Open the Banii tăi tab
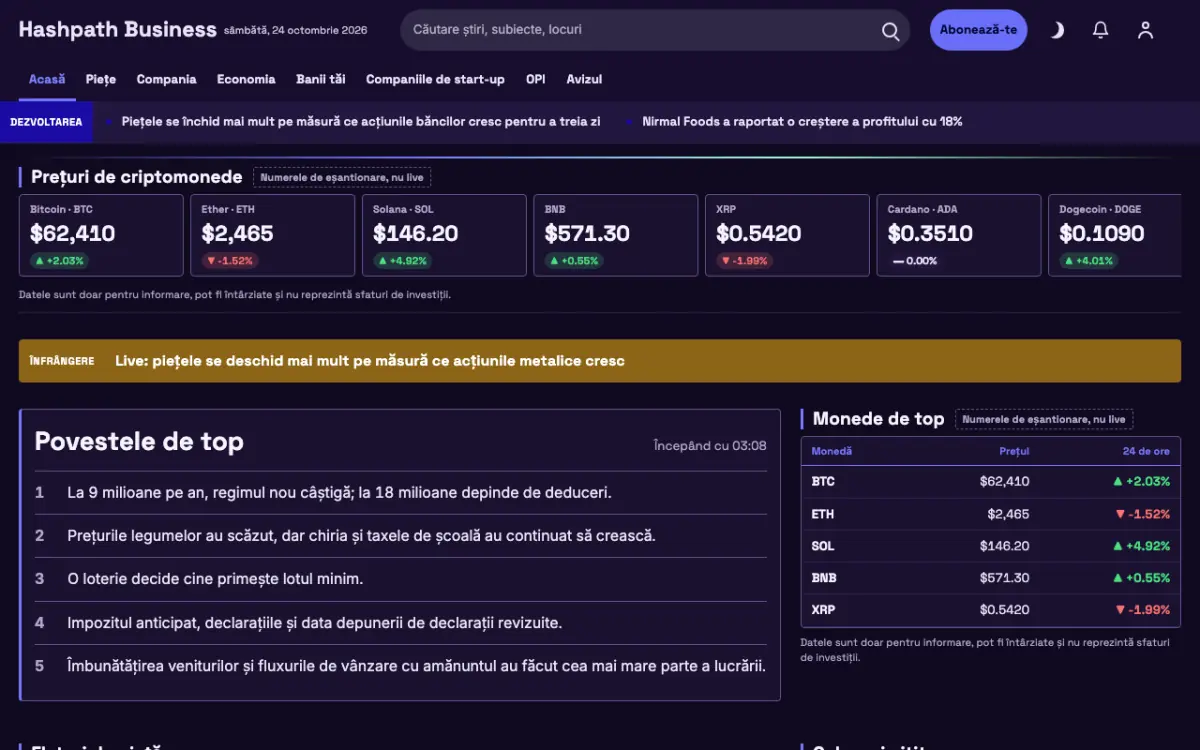Image resolution: width=1200 pixels, height=750 pixels. (x=321, y=80)
